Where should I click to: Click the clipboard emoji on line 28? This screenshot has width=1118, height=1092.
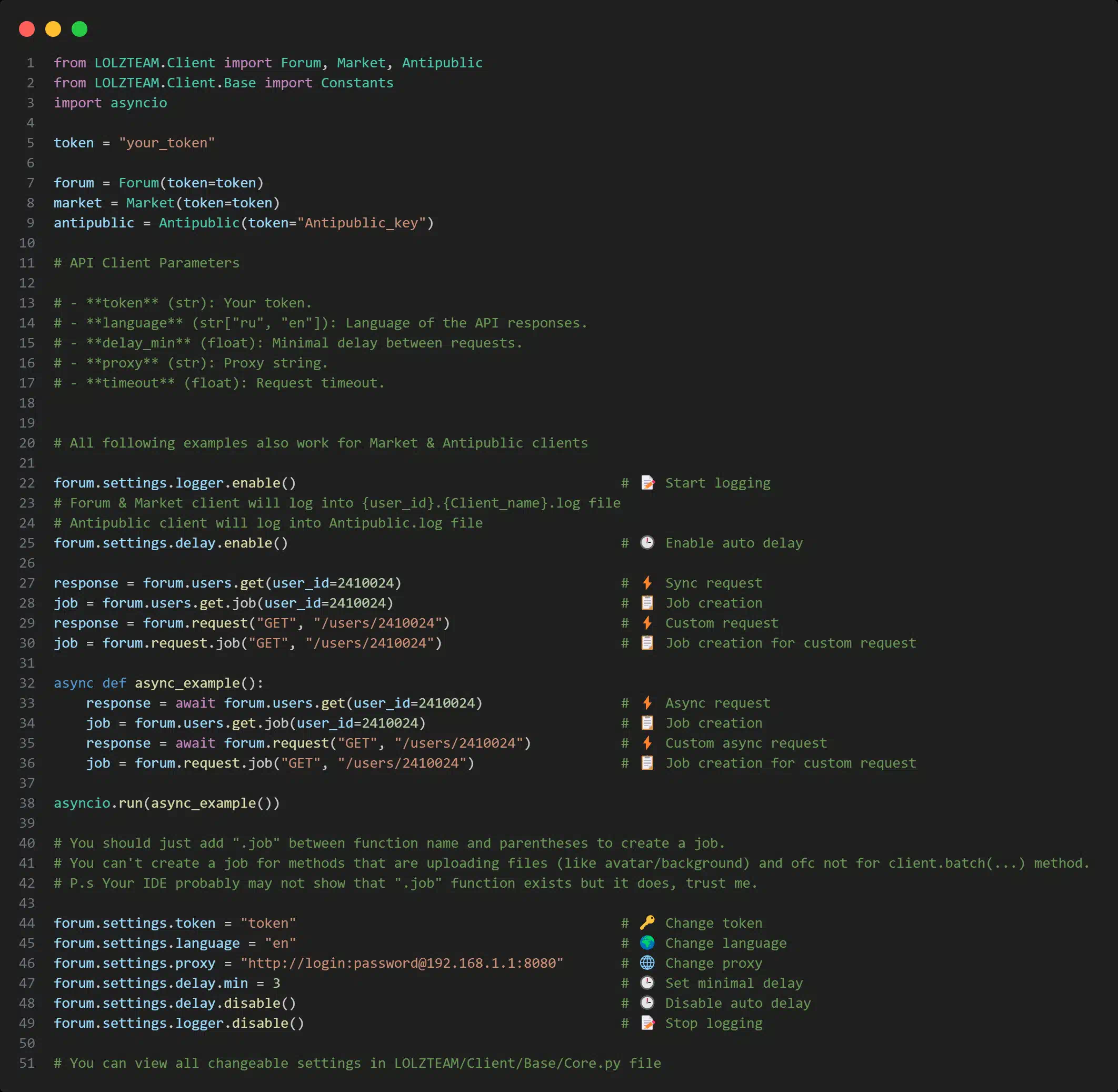click(x=647, y=603)
